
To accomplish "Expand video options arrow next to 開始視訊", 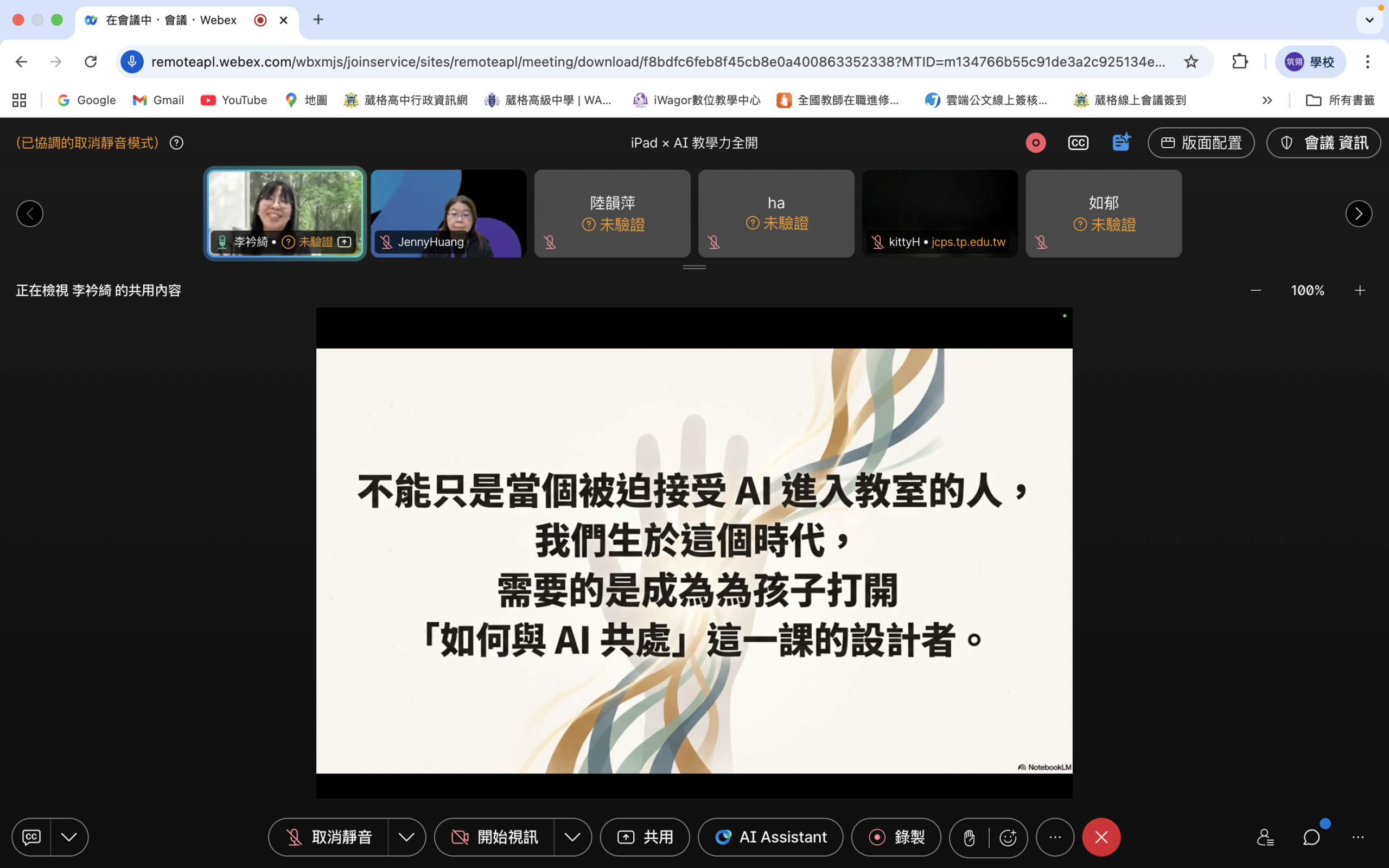I will tap(572, 838).
